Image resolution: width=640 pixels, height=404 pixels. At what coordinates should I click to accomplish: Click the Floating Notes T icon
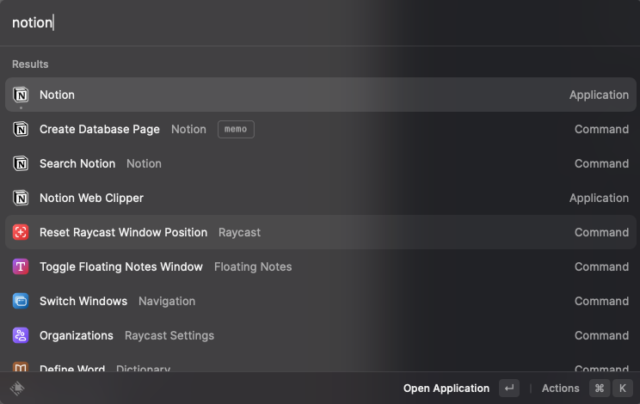[21, 266]
